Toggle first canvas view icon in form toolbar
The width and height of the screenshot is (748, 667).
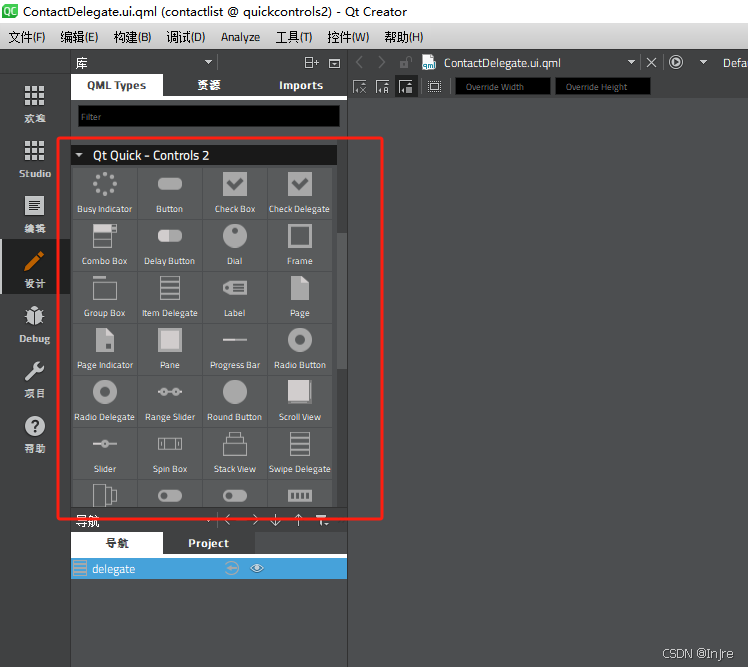(360, 87)
